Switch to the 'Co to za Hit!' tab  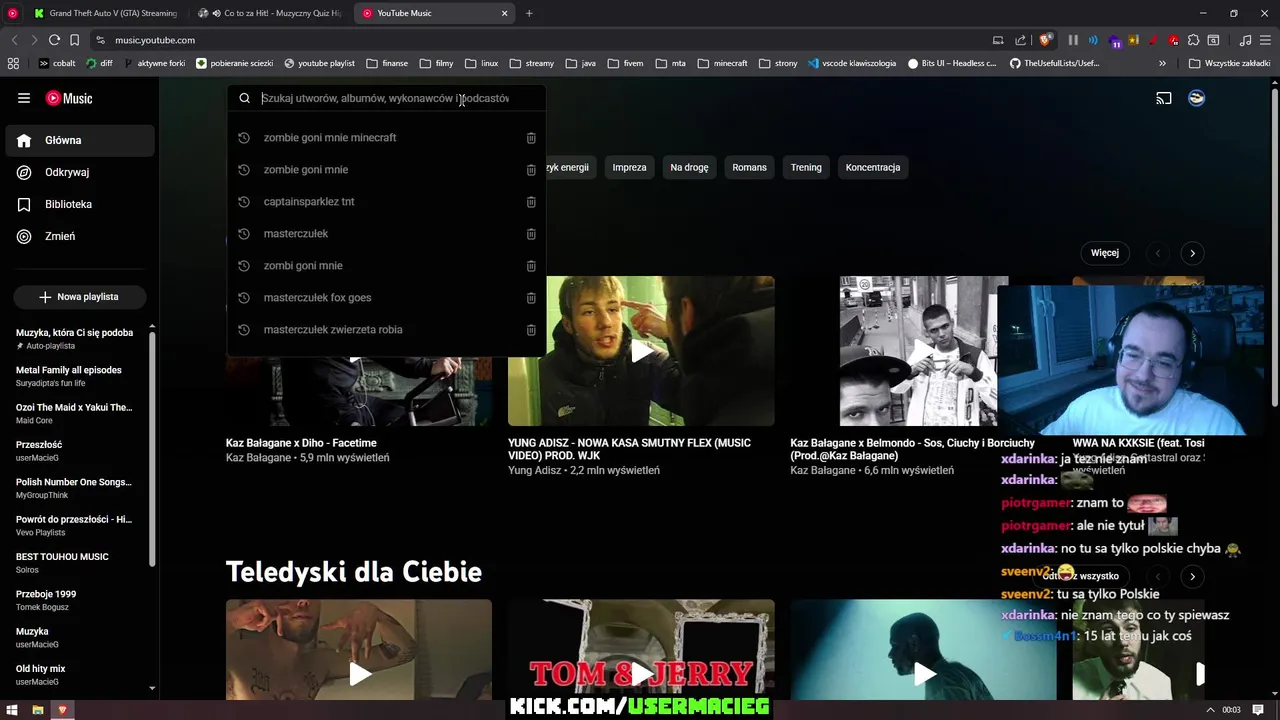(x=270, y=13)
